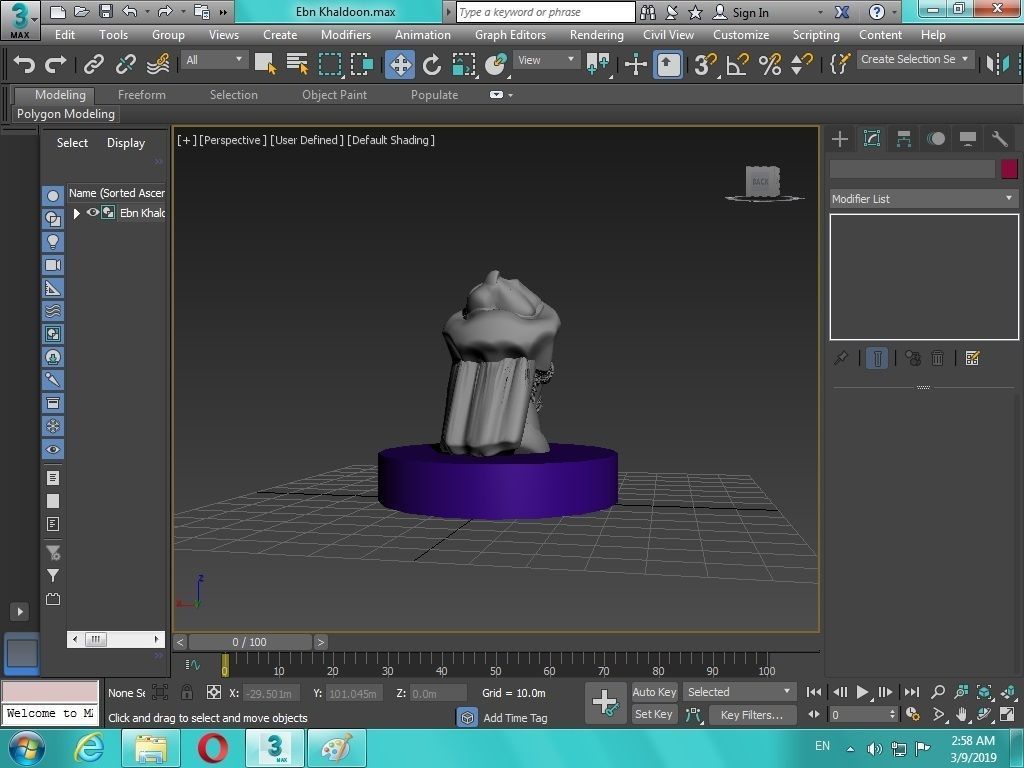This screenshot has height=768, width=1024.
Task: Click the time slider 0 / 100 handle
Action: [249, 642]
